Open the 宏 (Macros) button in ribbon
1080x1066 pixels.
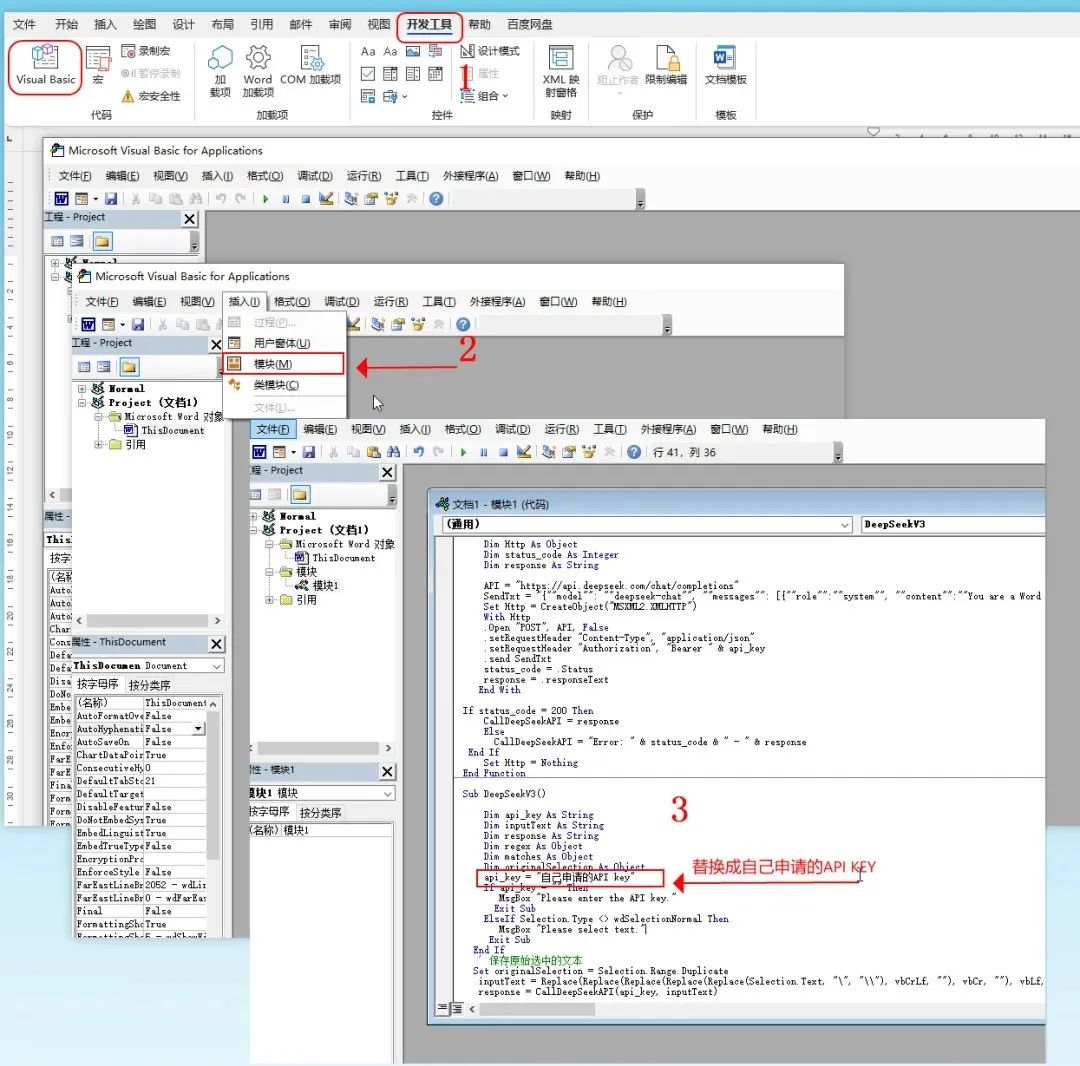pos(98,65)
